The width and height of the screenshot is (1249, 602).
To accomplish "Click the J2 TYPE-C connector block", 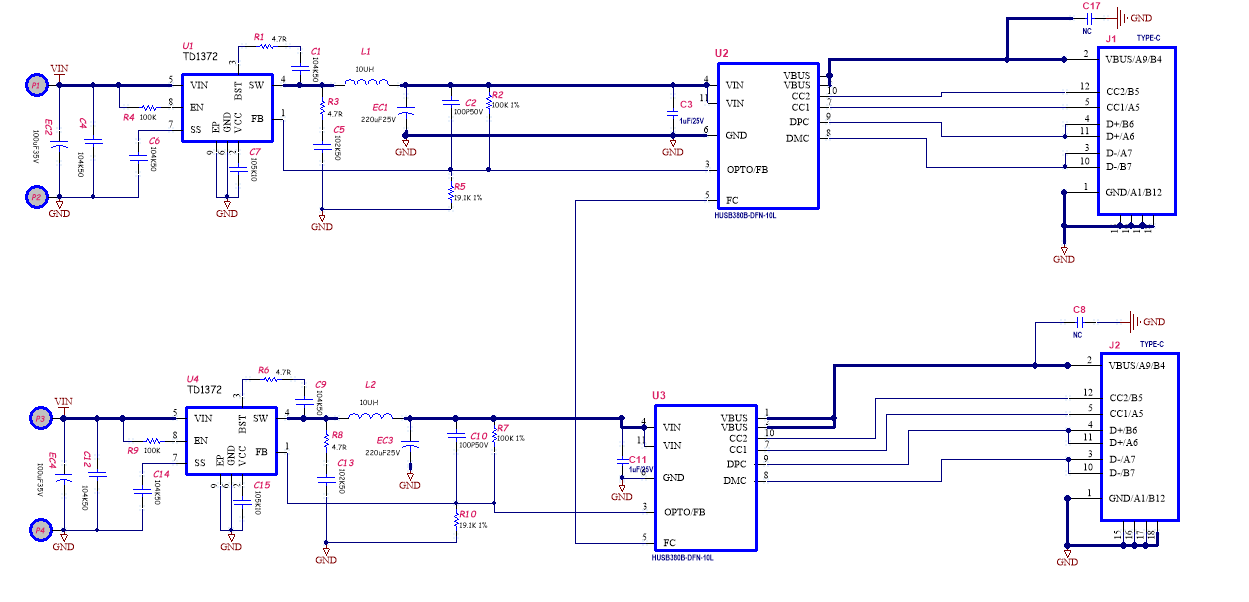I will pos(1139,435).
